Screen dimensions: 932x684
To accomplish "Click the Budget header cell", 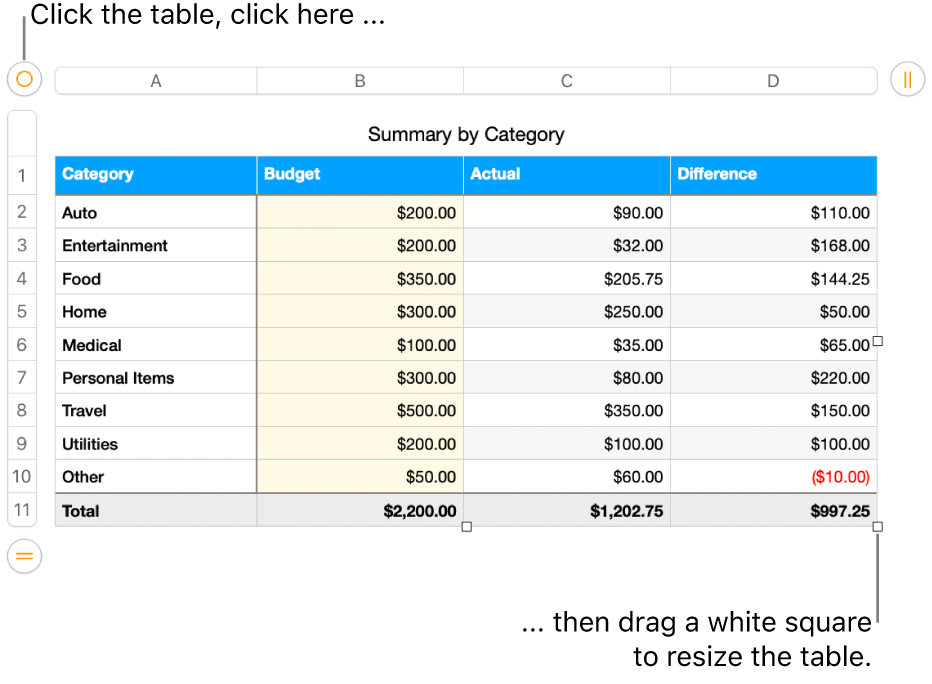I will (360, 174).
